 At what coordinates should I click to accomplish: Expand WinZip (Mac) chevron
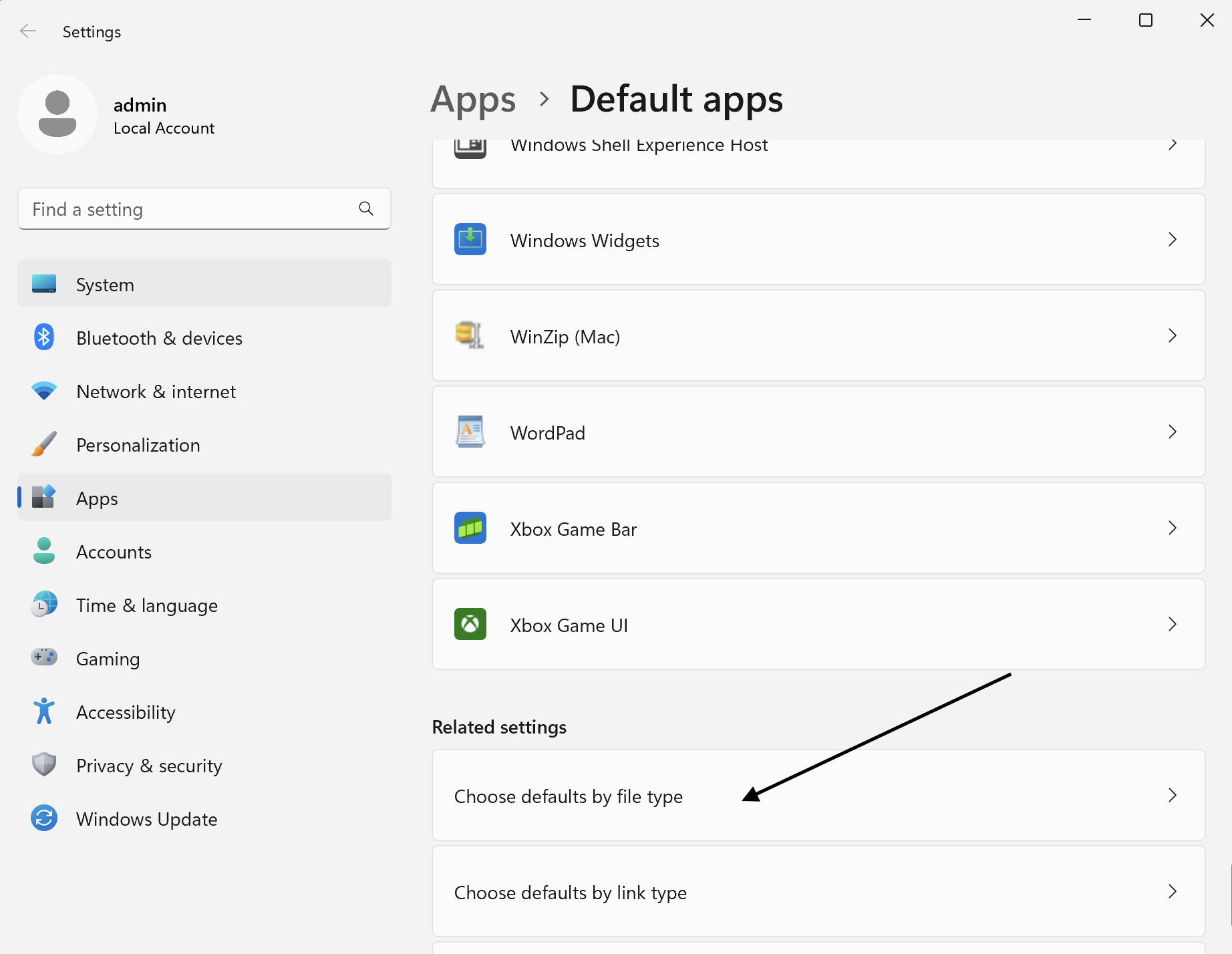coord(1173,335)
